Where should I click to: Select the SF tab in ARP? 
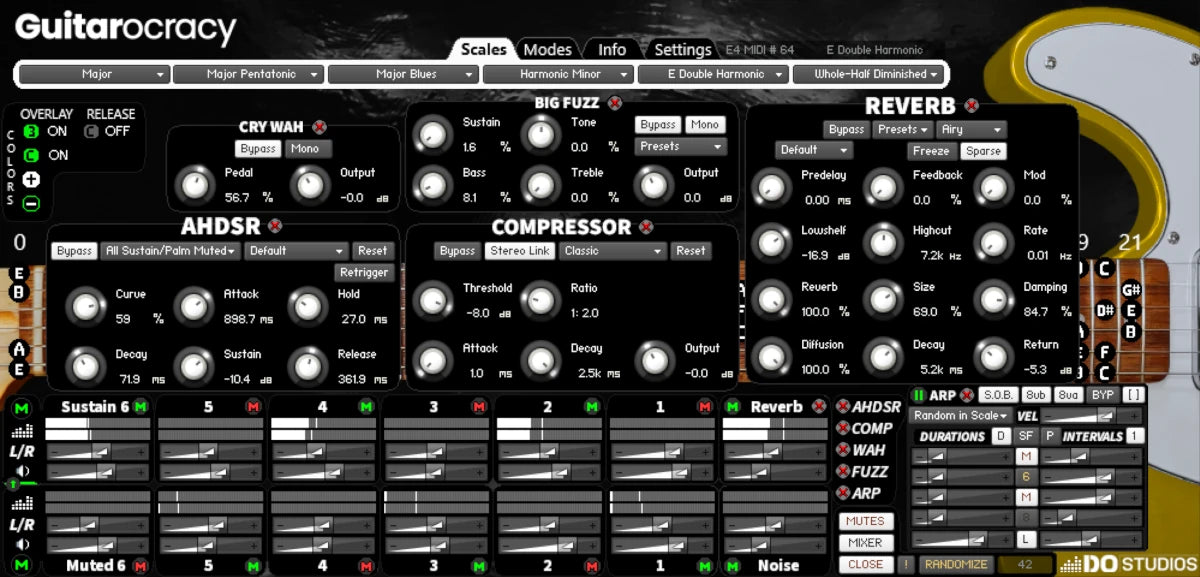click(x=1026, y=436)
